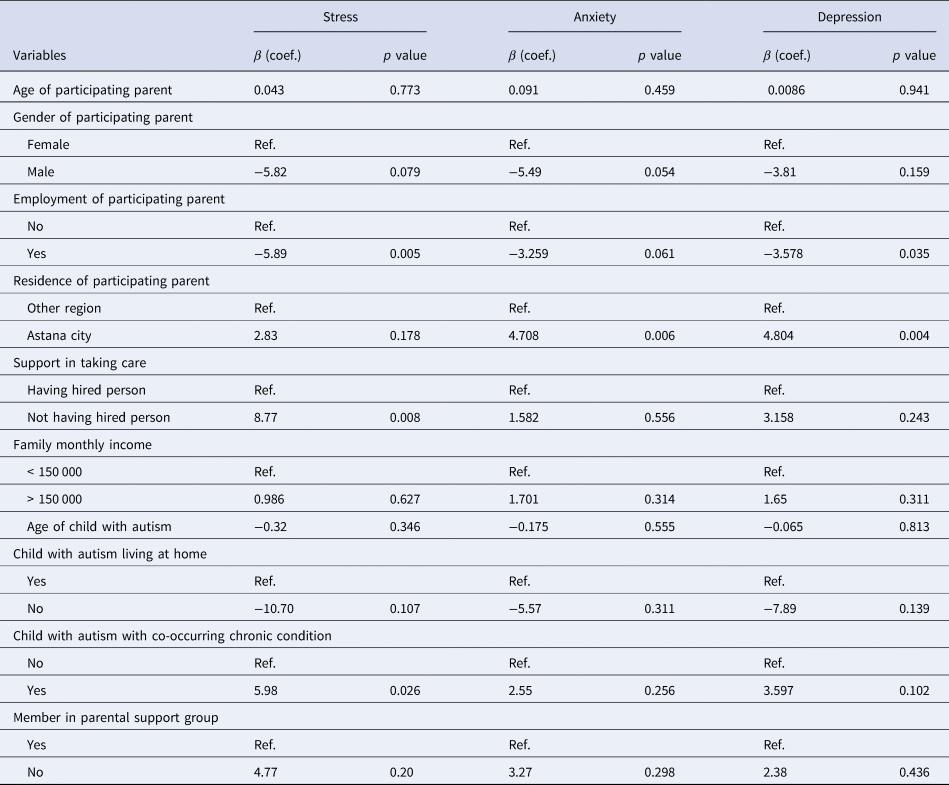The image size is (949, 785).
Task: Click the Anxiety column group header
Action: click(x=594, y=16)
